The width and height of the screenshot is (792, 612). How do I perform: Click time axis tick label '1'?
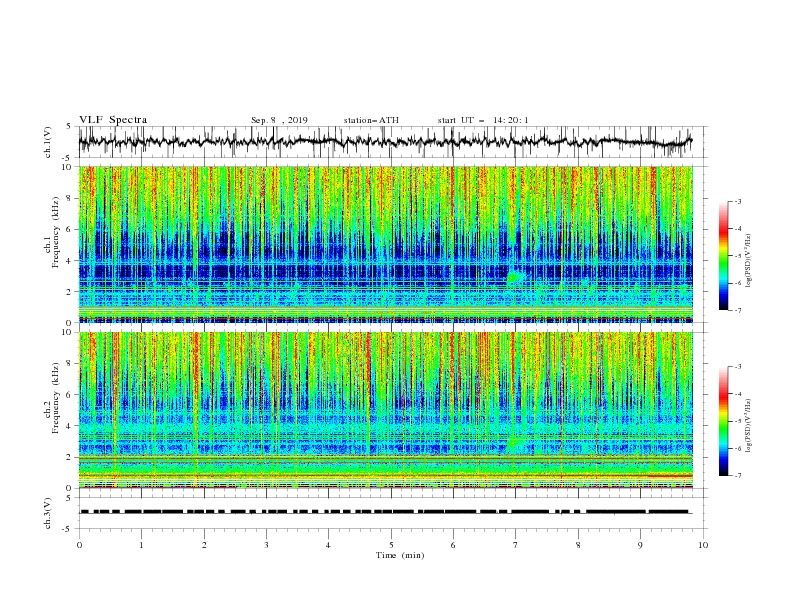(141, 545)
